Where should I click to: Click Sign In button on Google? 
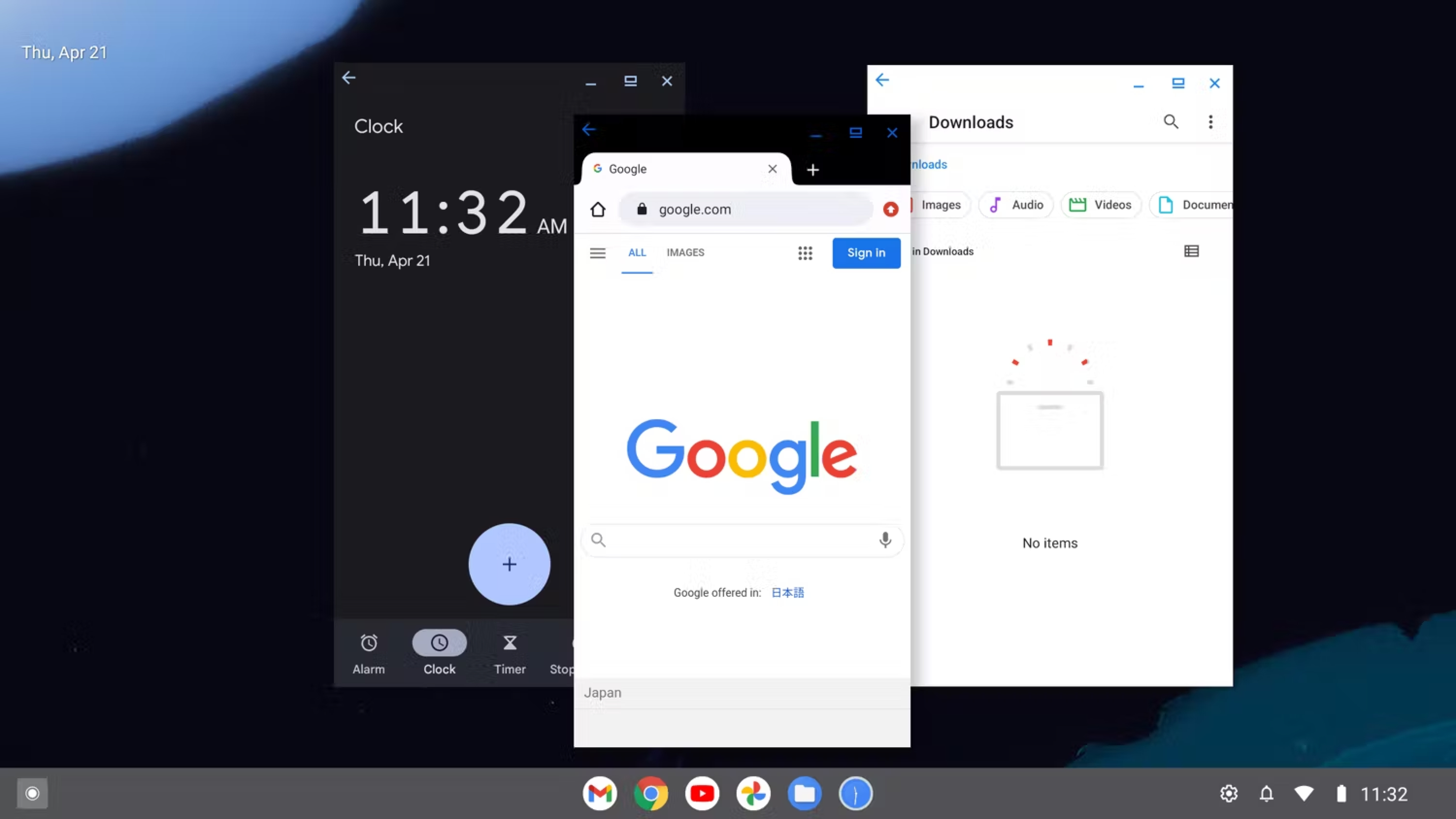[x=865, y=252]
